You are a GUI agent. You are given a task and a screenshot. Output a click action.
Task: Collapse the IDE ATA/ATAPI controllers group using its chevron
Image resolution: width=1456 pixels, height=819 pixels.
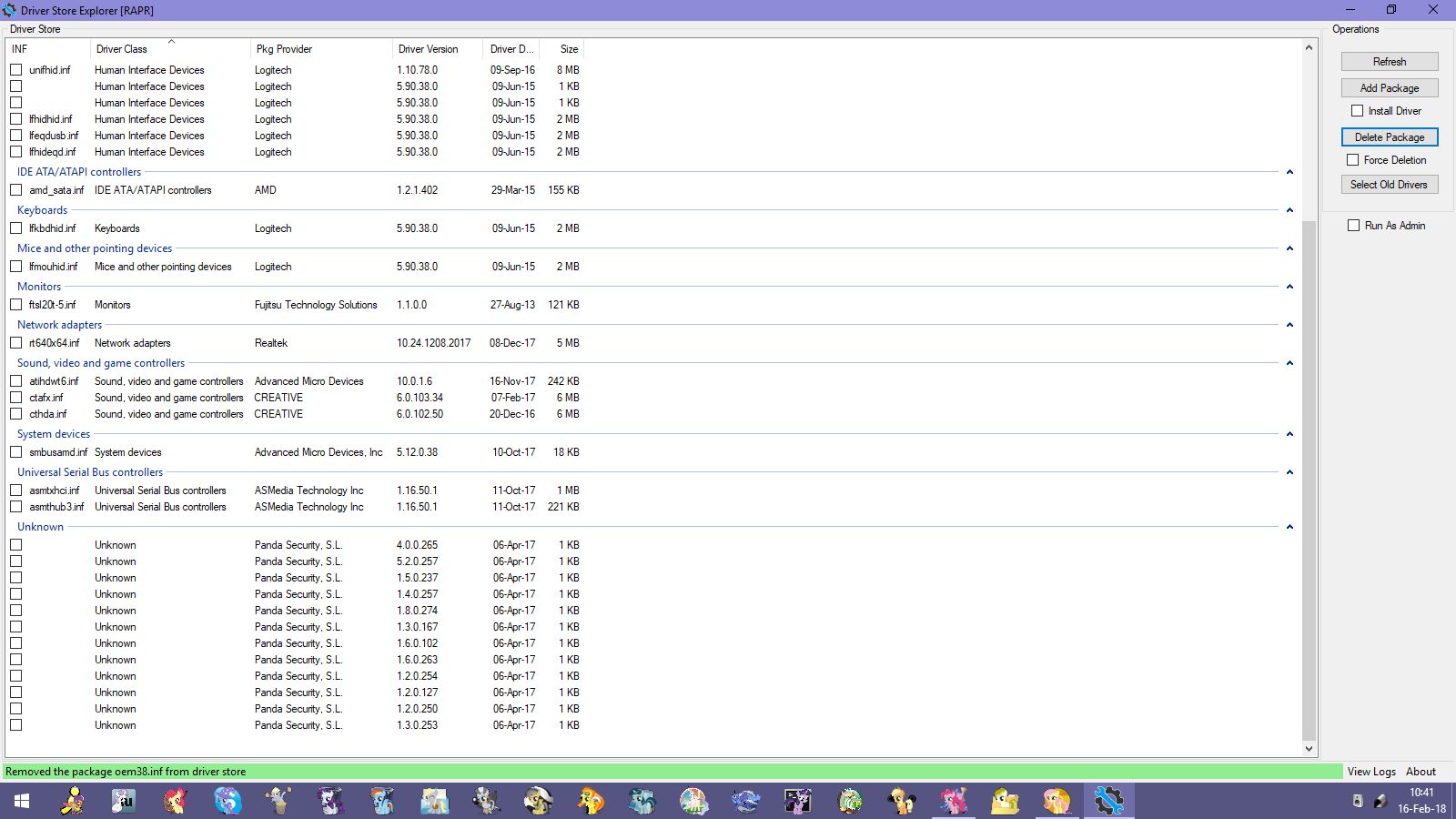coord(1289,172)
